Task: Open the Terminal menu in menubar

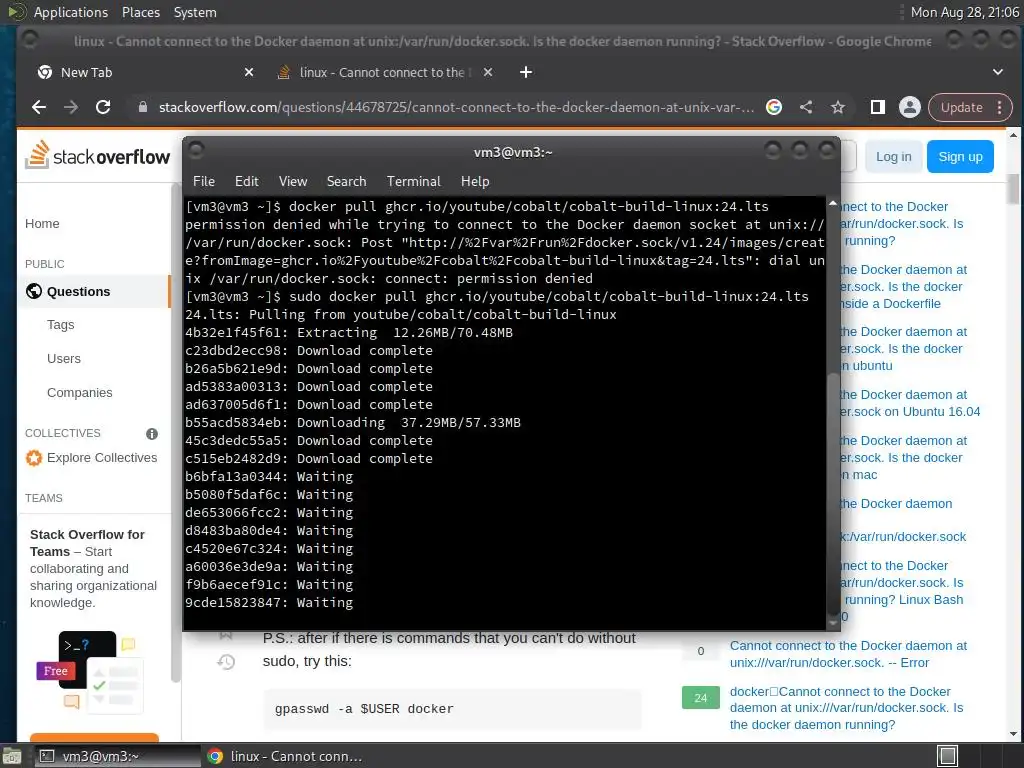Action: pos(413,181)
